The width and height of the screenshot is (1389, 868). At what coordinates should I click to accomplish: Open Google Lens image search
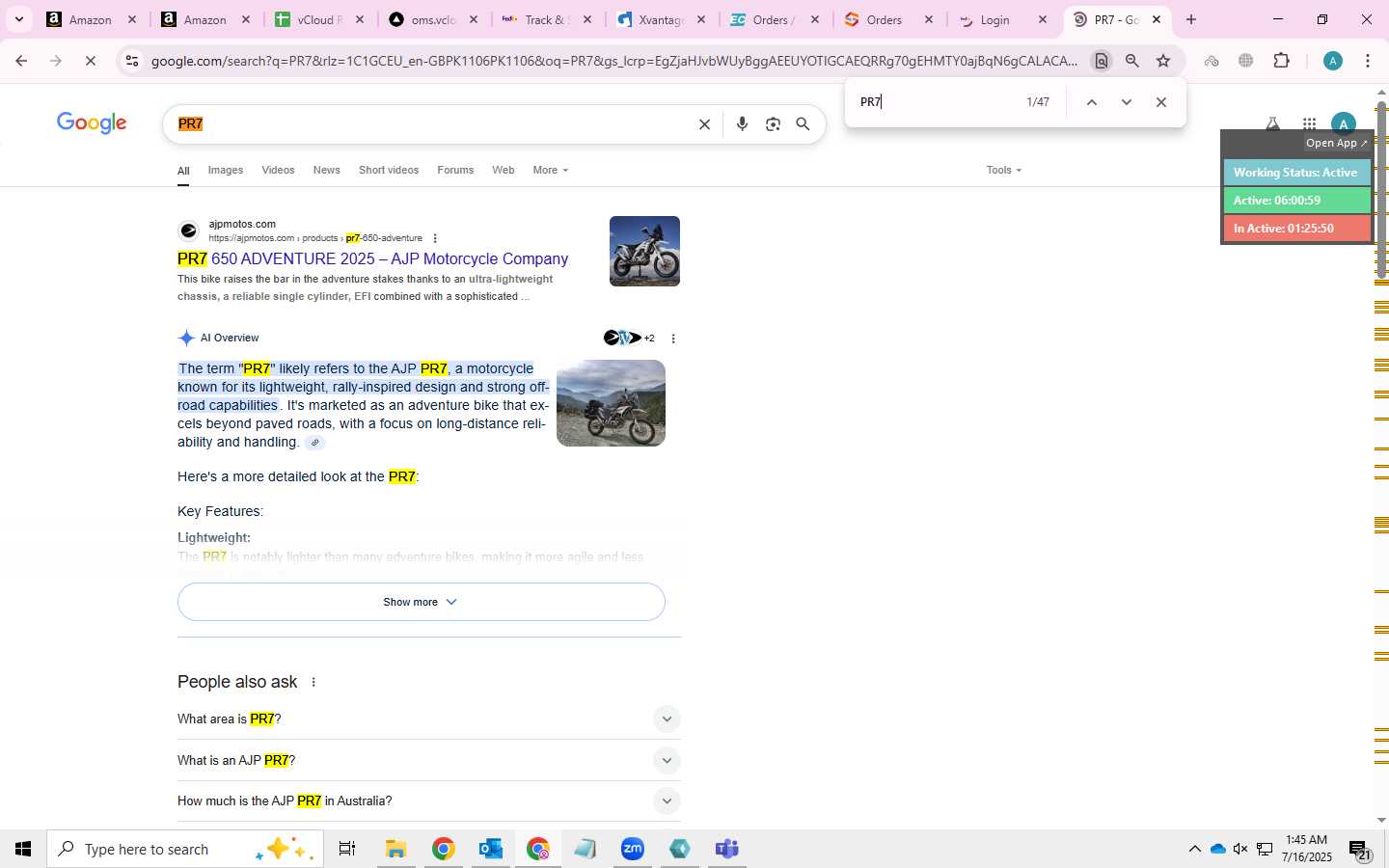(773, 124)
